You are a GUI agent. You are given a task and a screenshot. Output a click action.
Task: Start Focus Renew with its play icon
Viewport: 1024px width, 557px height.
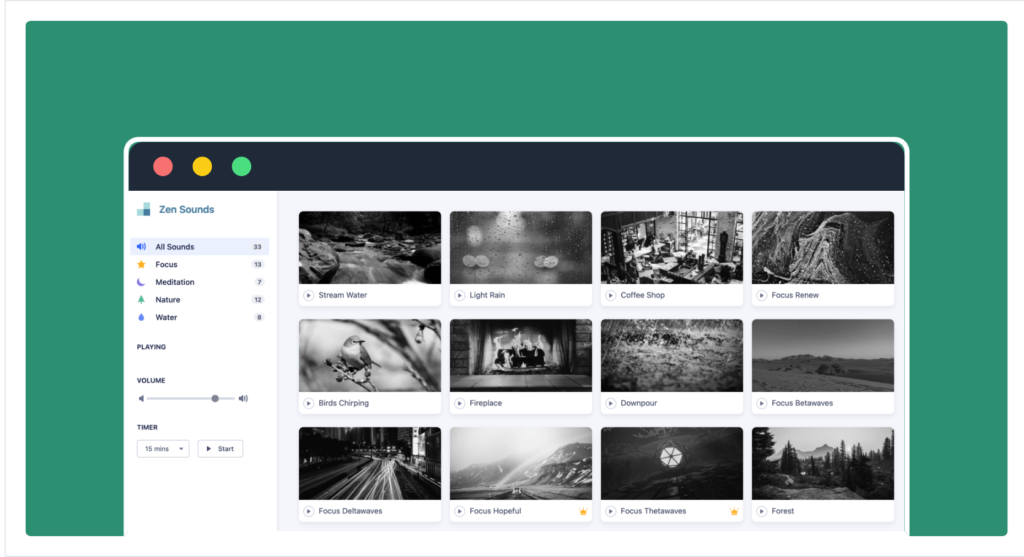(x=761, y=295)
